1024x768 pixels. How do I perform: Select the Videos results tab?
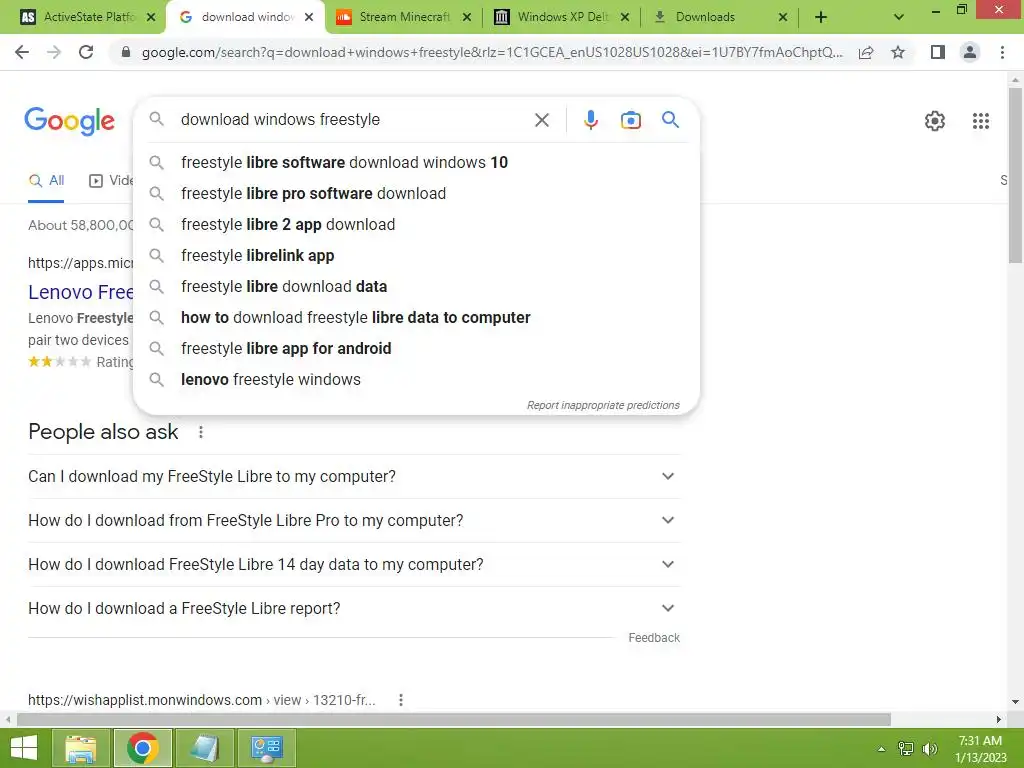tap(111, 181)
